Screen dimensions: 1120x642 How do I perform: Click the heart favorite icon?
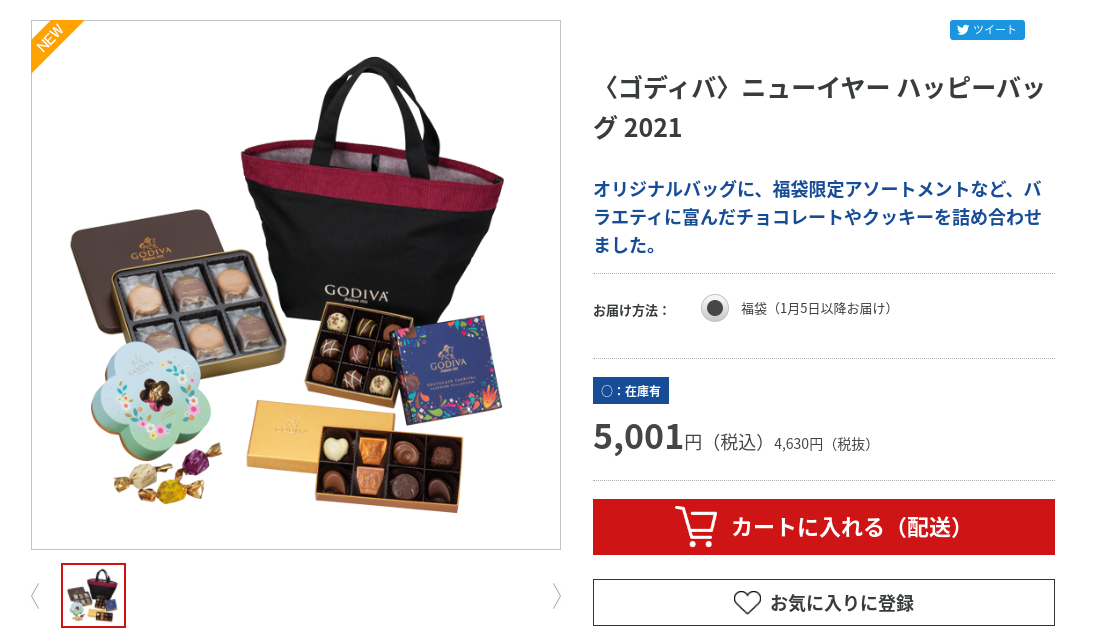[x=747, y=603]
